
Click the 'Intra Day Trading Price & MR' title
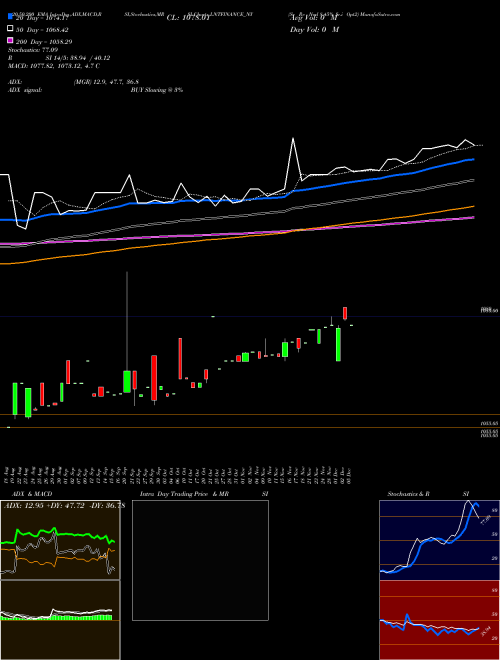[184, 494]
